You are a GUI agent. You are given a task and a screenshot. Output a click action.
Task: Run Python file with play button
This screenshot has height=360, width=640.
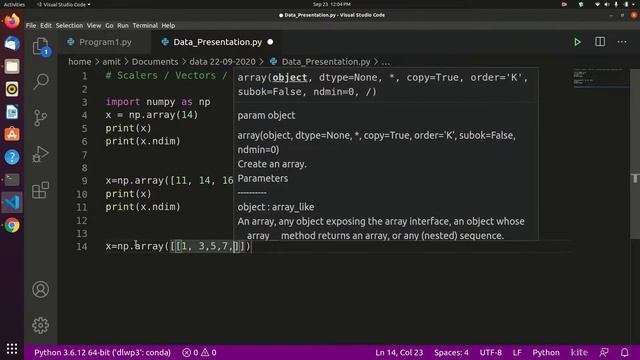[577, 42]
